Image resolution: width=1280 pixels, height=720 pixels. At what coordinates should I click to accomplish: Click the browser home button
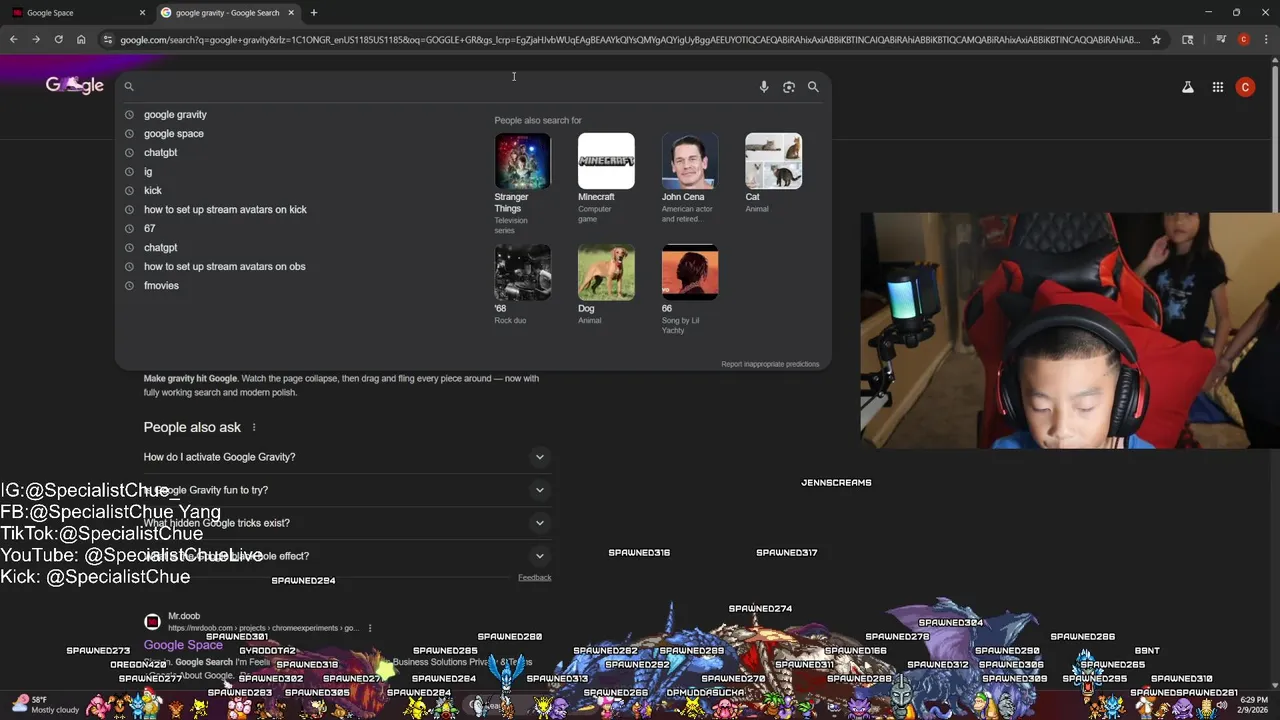tap(81, 40)
